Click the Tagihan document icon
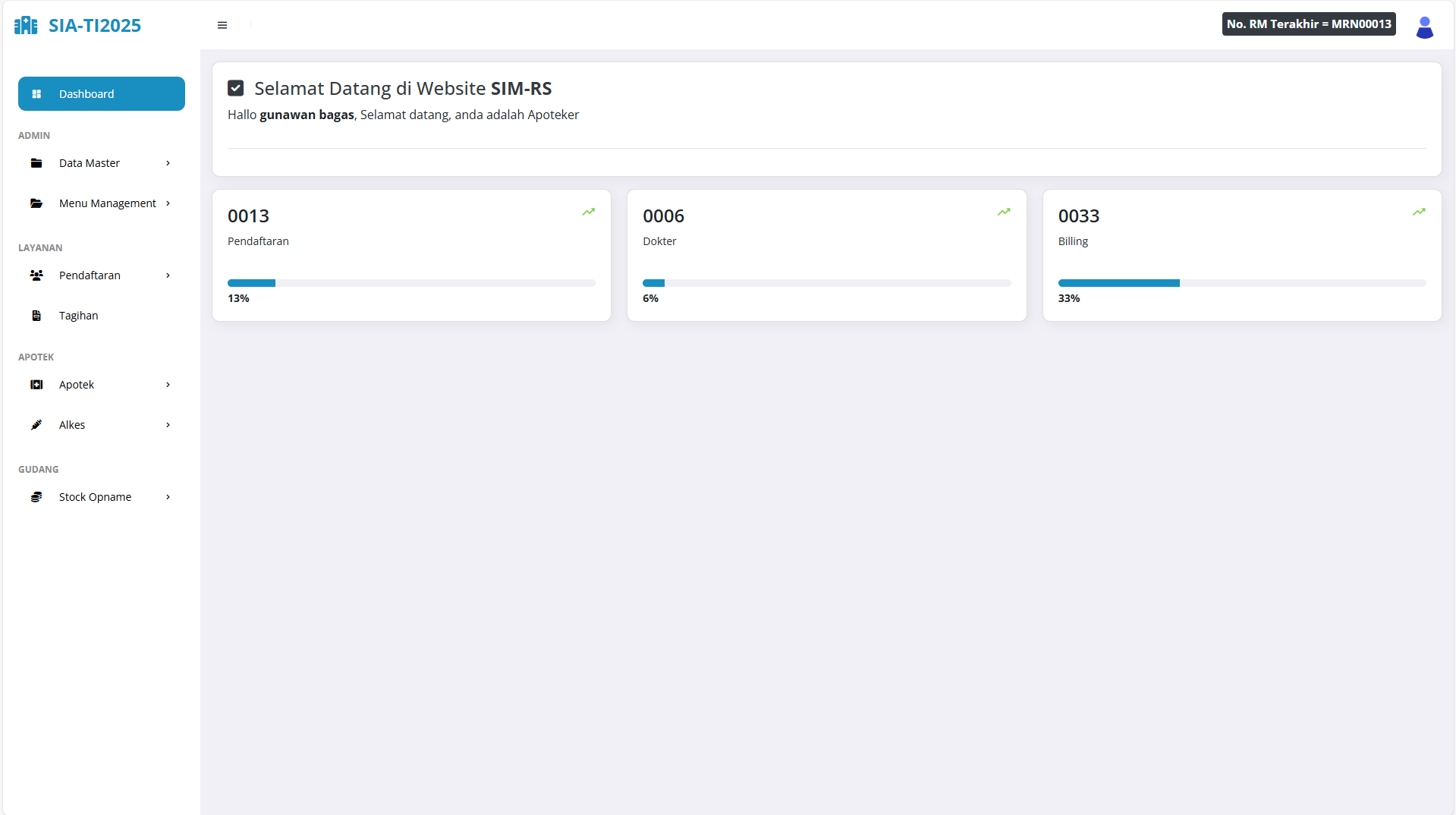 pyautogui.click(x=36, y=316)
